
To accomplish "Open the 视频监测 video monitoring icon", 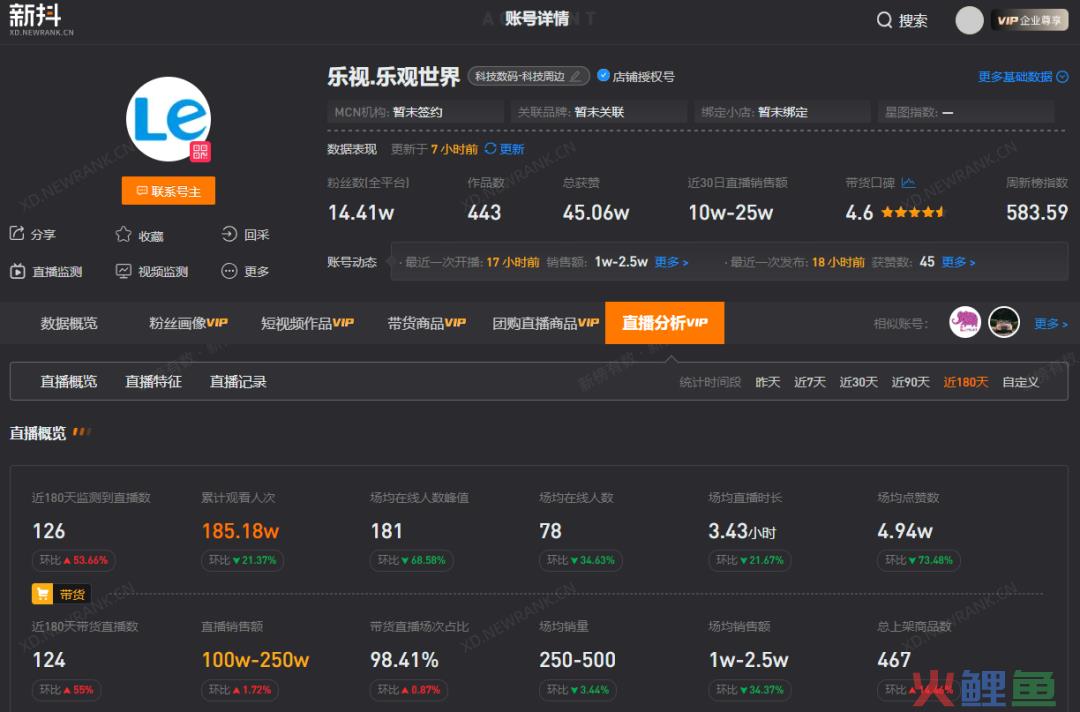I will 122,270.
